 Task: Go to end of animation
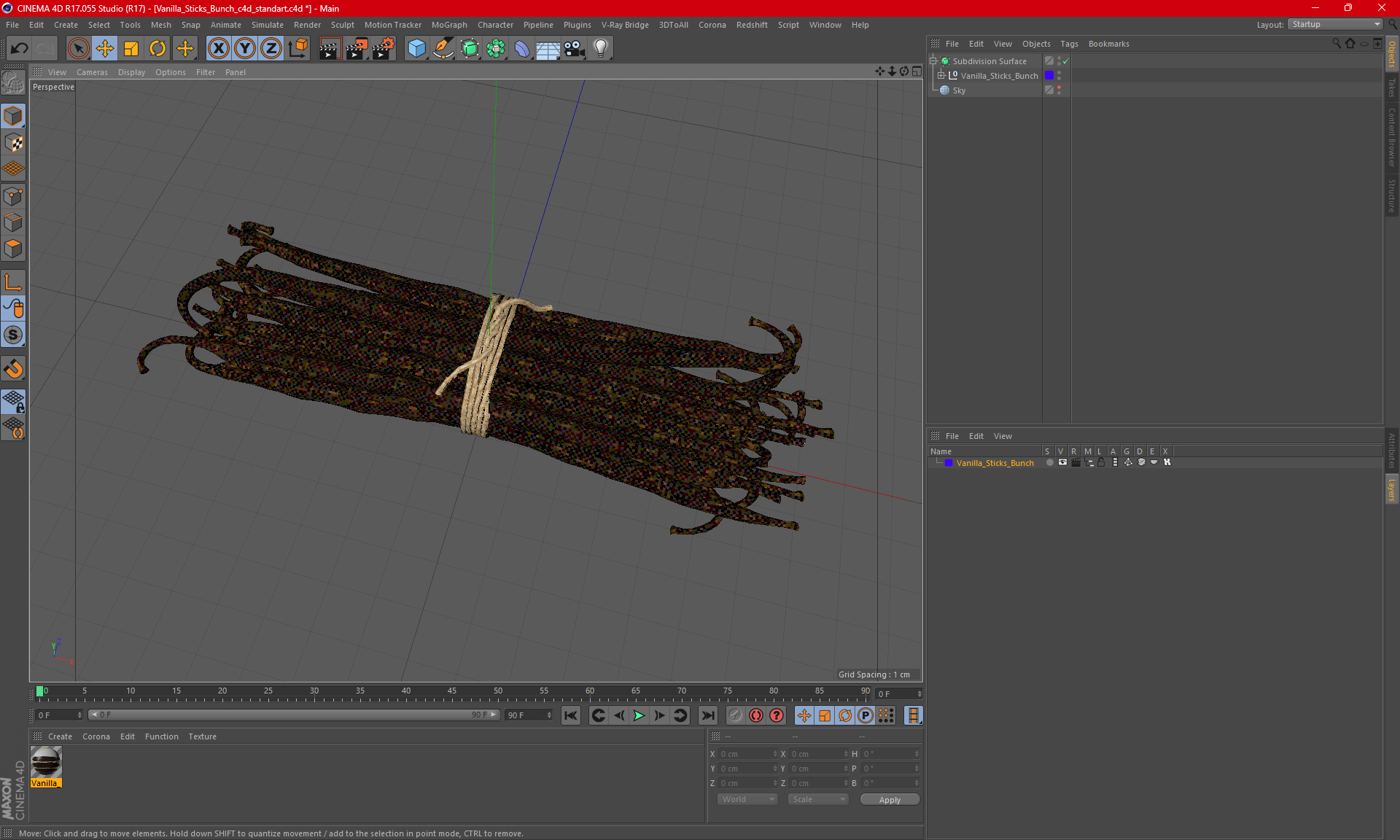click(707, 715)
